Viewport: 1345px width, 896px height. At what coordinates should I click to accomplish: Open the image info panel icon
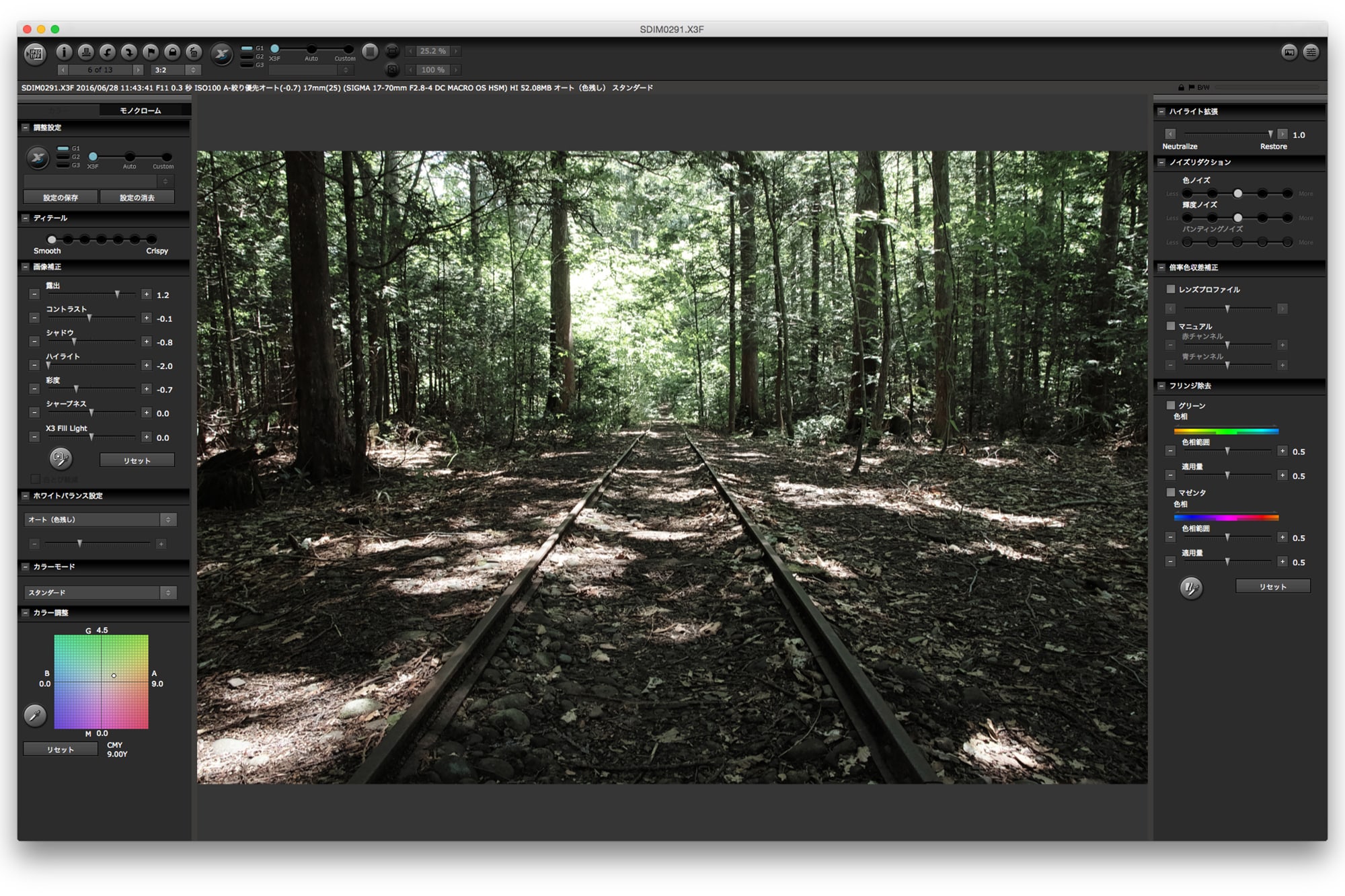coord(64,52)
